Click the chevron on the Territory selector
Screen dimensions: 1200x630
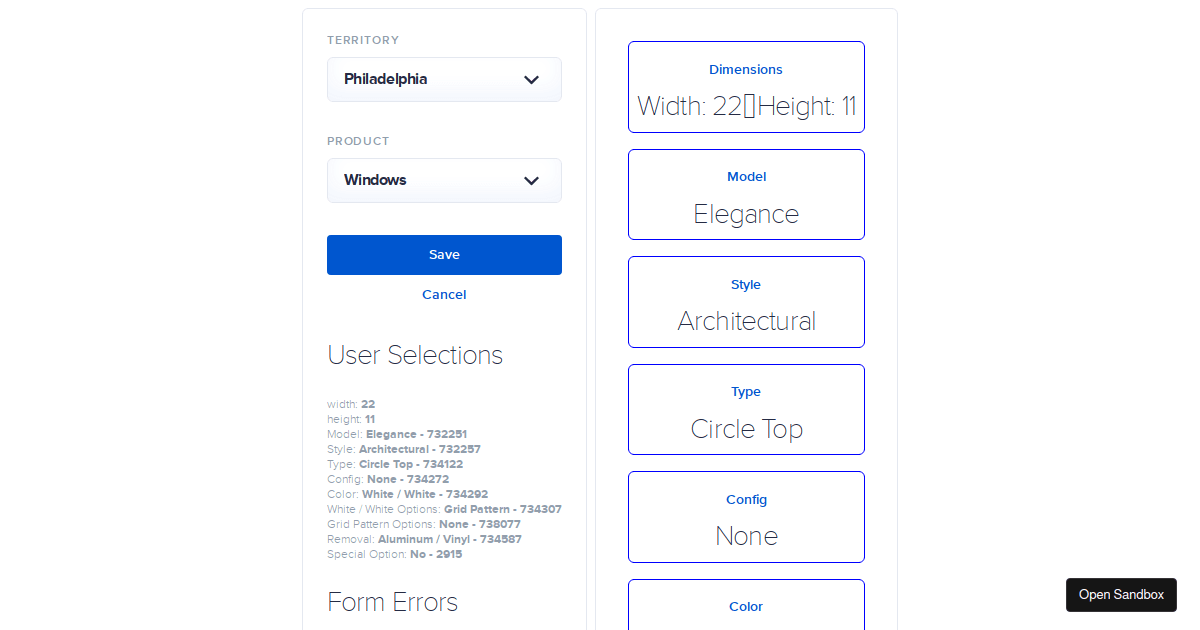coord(531,79)
